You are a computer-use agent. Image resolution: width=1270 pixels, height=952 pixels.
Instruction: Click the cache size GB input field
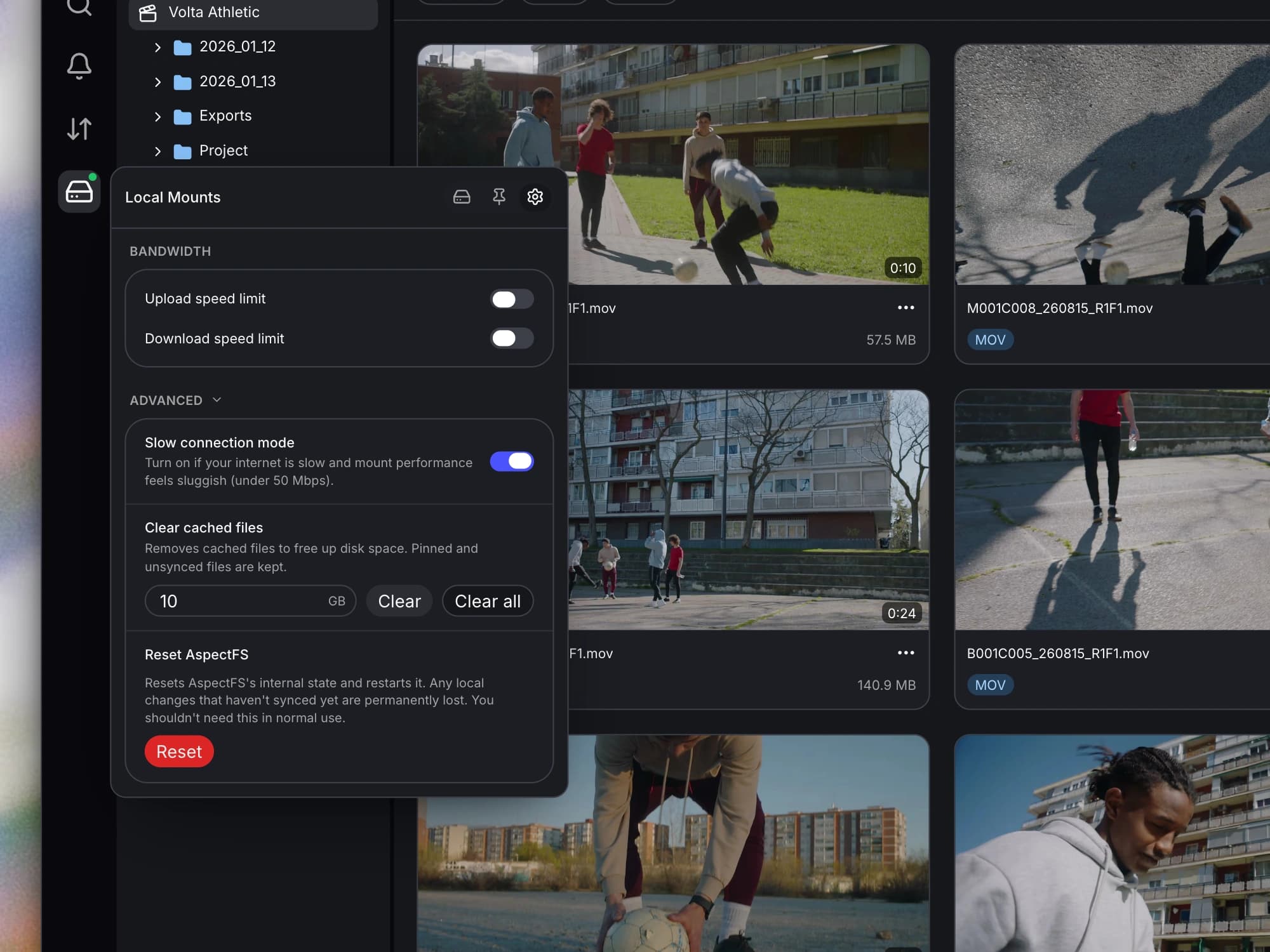pos(250,601)
